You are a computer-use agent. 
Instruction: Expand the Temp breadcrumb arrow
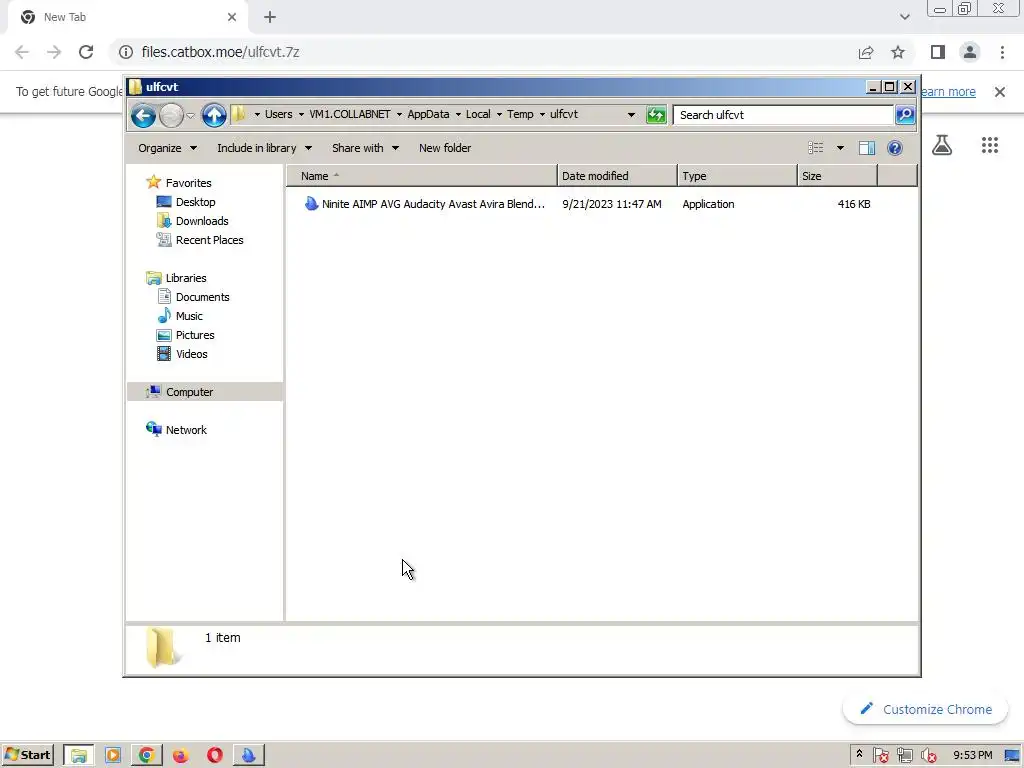pyautogui.click(x=542, y=114)
